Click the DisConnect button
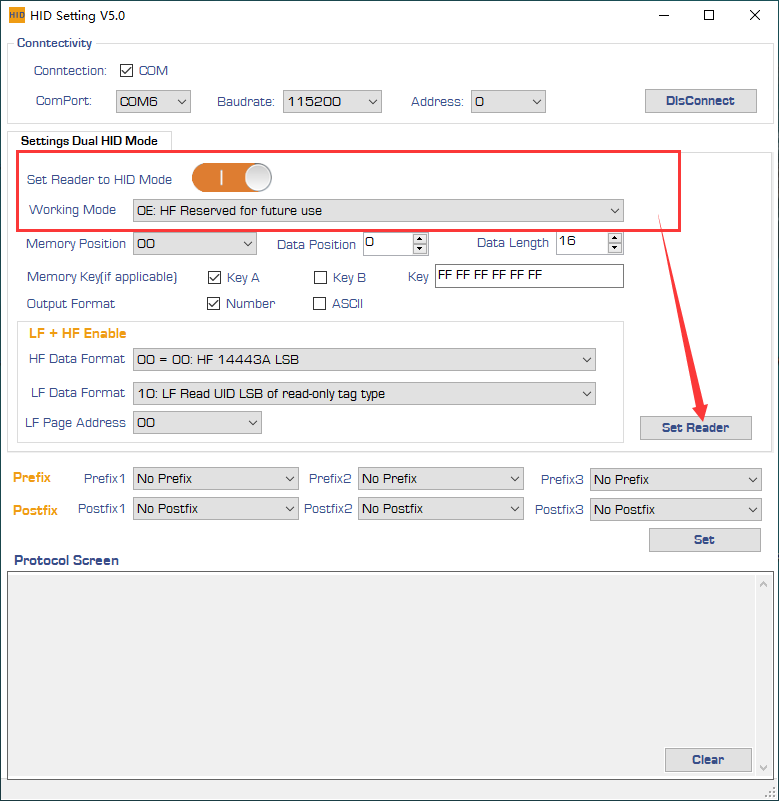779x801 pixels. click(x=700, y=101)
